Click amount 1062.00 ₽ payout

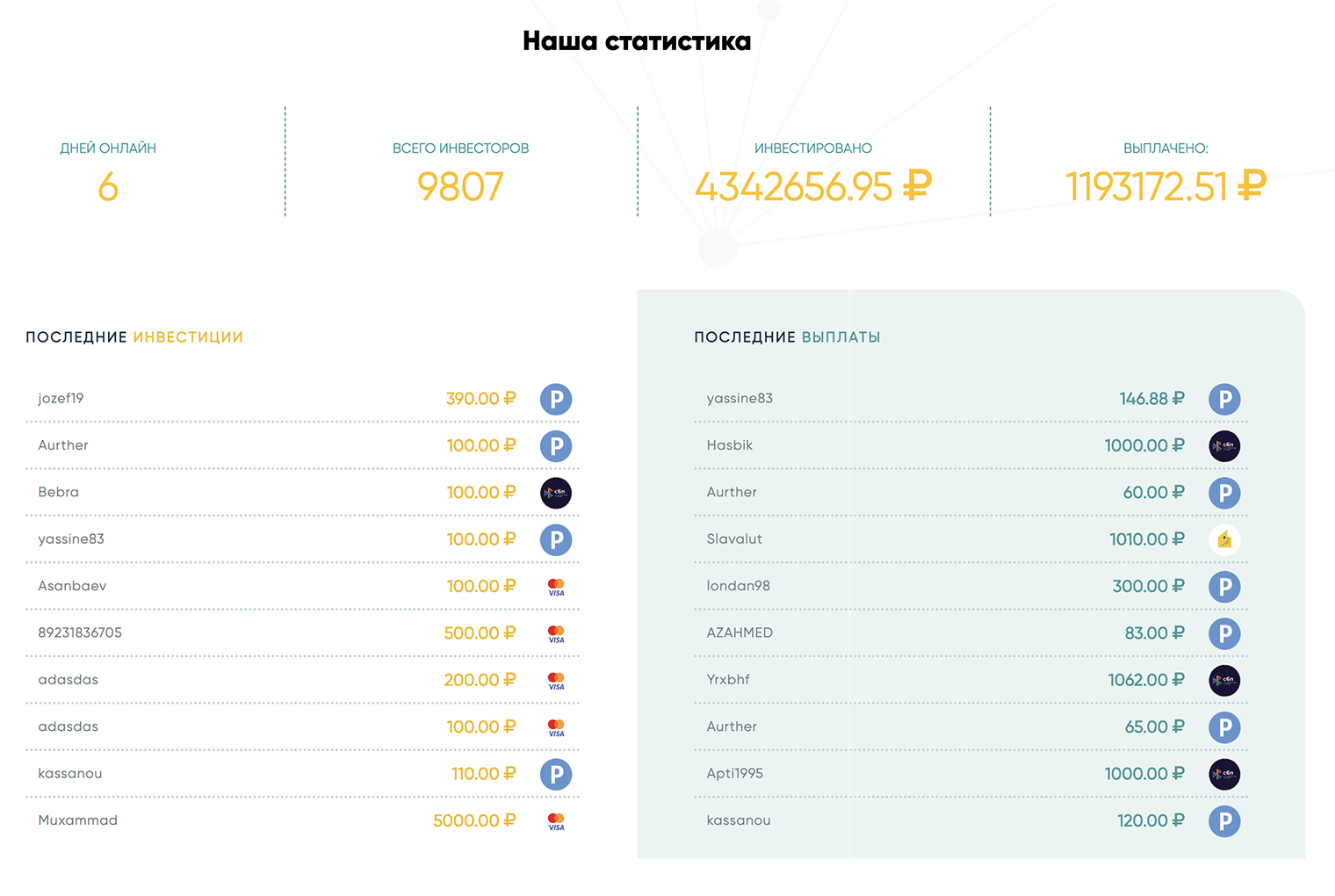tap(1146, 680)
